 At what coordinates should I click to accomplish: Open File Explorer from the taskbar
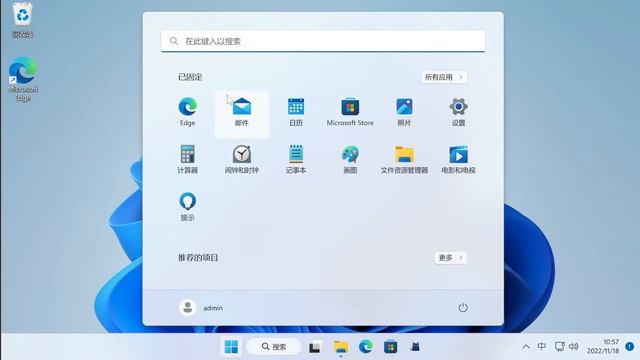tap(340, 347)
